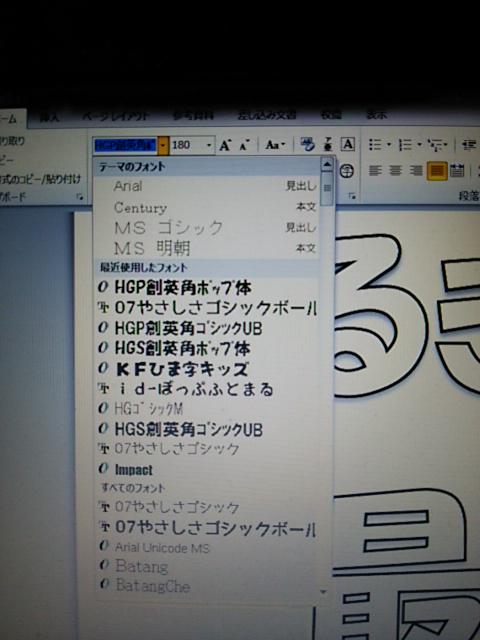Open the 参考資料 ribbon tab
The height and width of the screenshot is (640, 480).
(x=193, y=116)
